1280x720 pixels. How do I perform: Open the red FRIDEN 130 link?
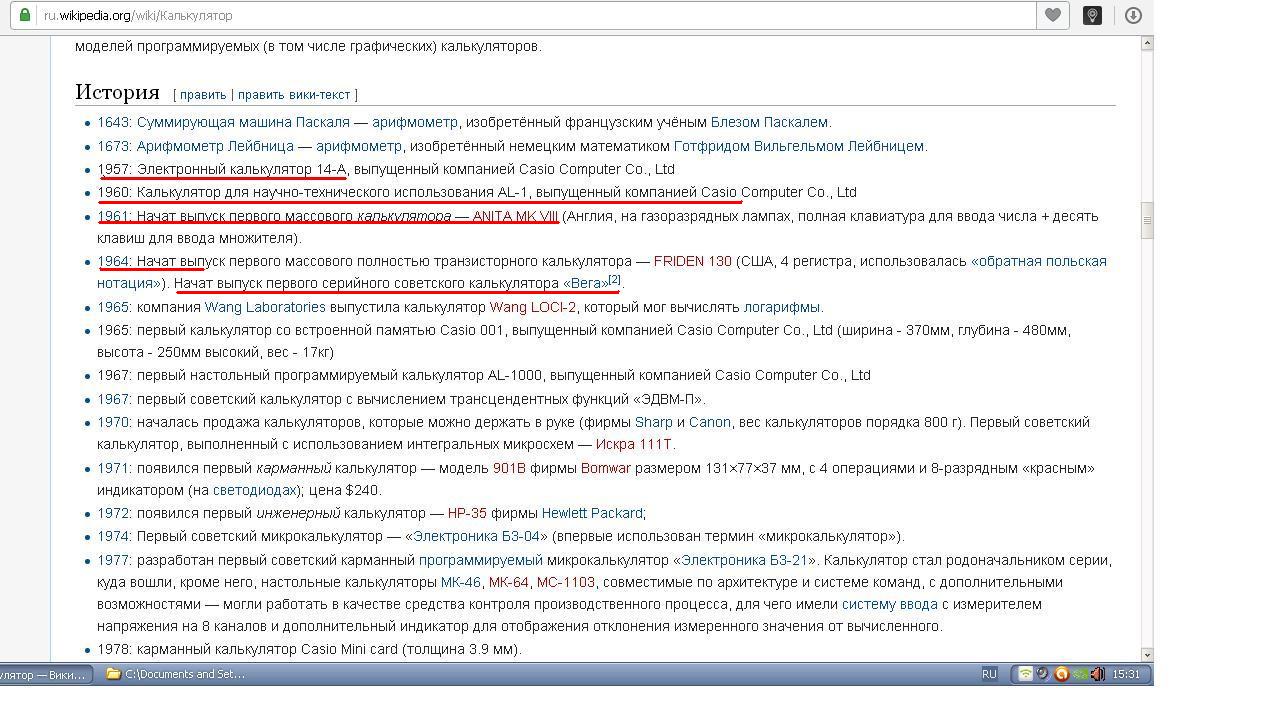coord(692,261)
